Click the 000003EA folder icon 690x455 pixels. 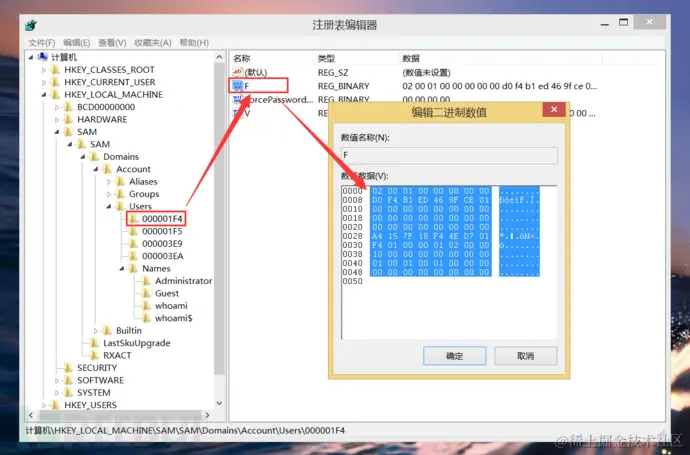pos(133,256)
